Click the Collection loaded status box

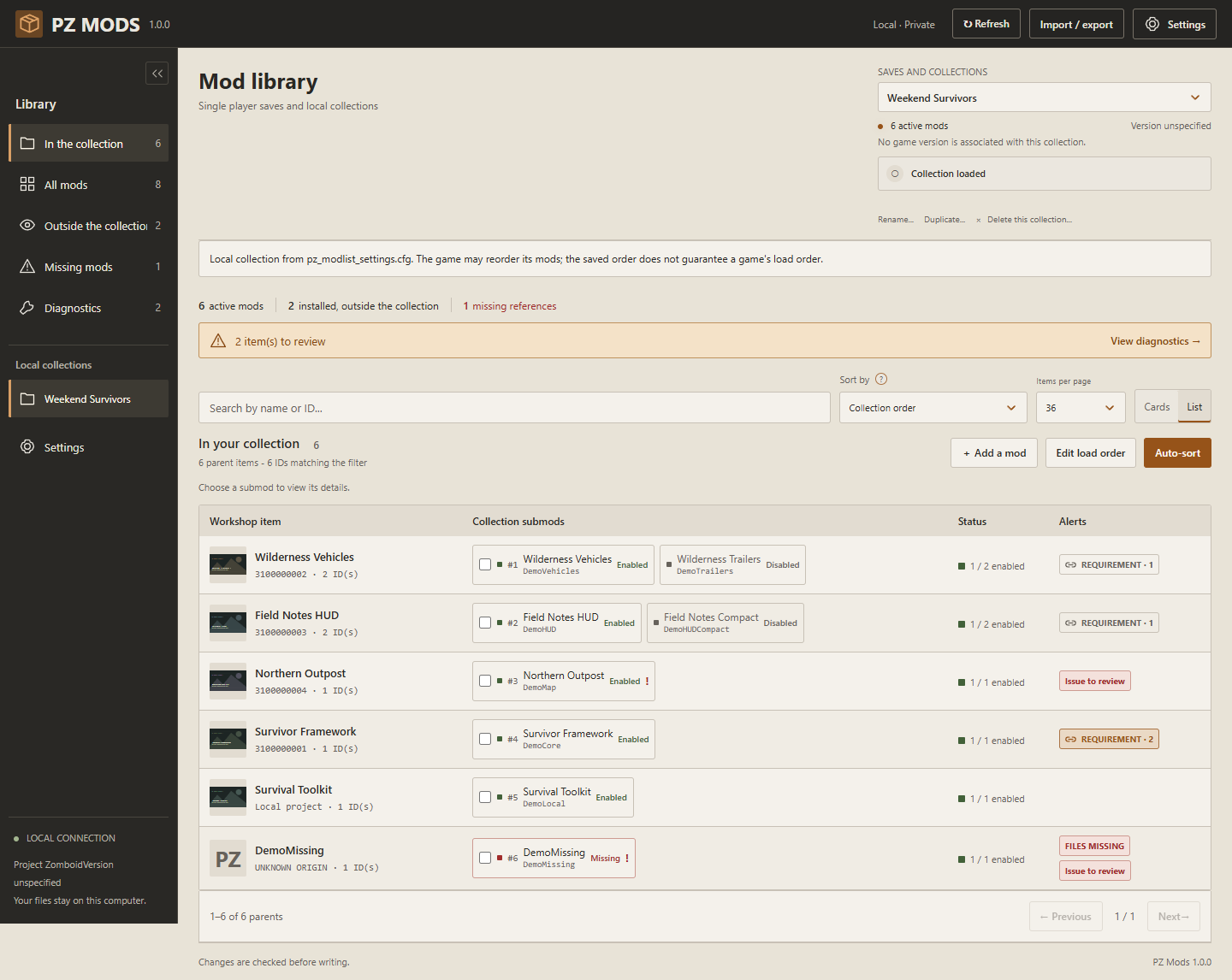(1044, 174)
